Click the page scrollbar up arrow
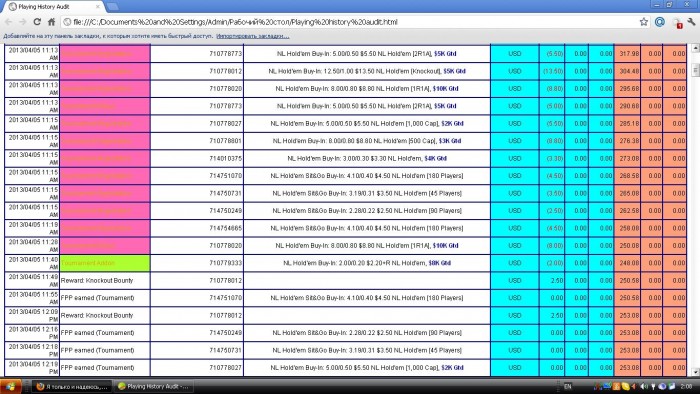 [x=695, y=48]
